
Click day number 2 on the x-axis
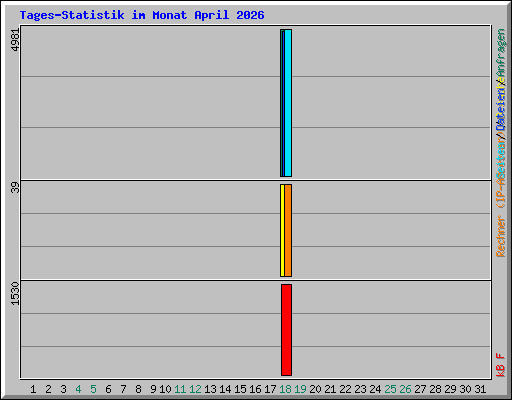pyautogui.click(x=48, y=389)
